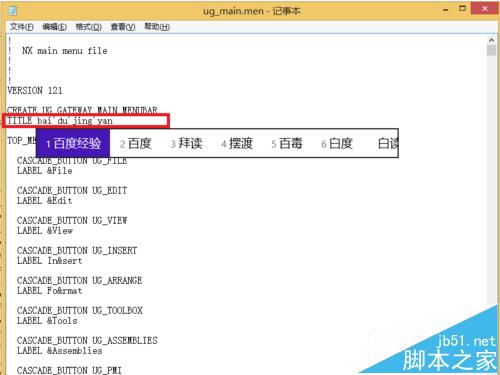Image resolution: width=500 pixels, height=375 pixels.
Task: Open the 格式(O) menu
Action: 88,27
